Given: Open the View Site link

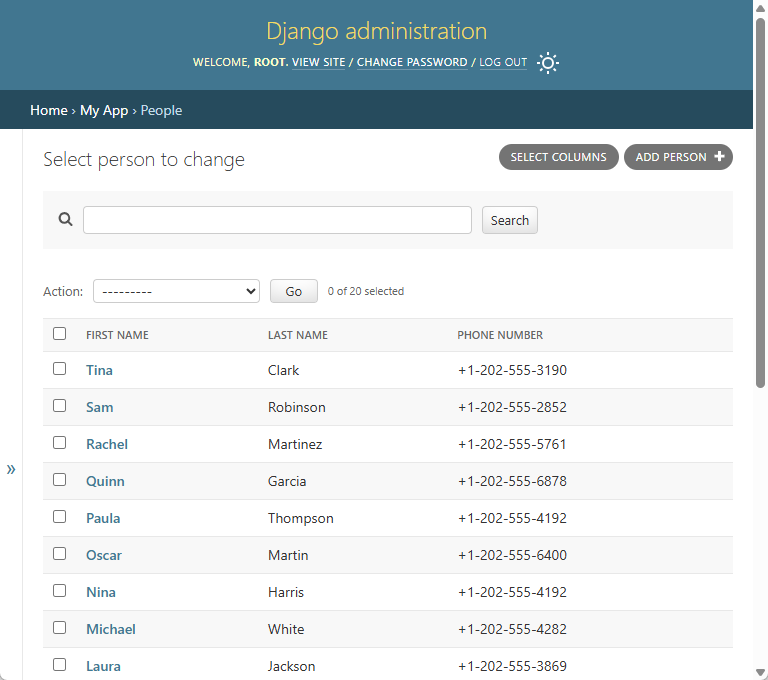Looking at the screenshot, I should pos(318,62).
